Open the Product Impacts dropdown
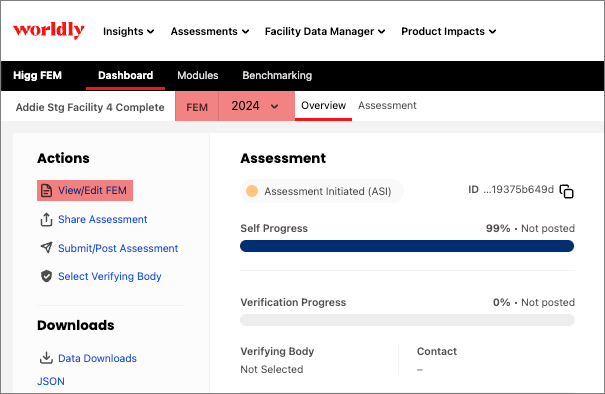605x394 pixels. click(x=449, y=31)
